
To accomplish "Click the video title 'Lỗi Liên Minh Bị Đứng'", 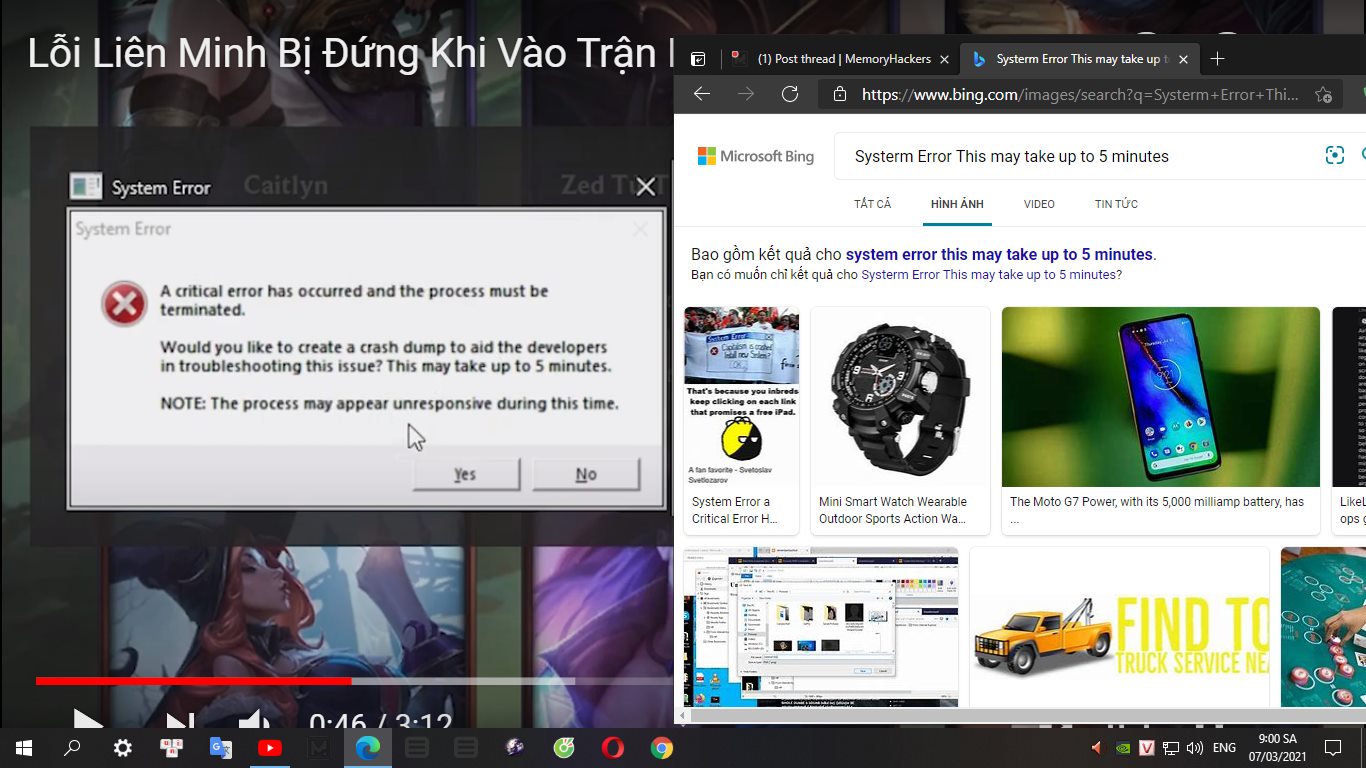I will 349,53.
